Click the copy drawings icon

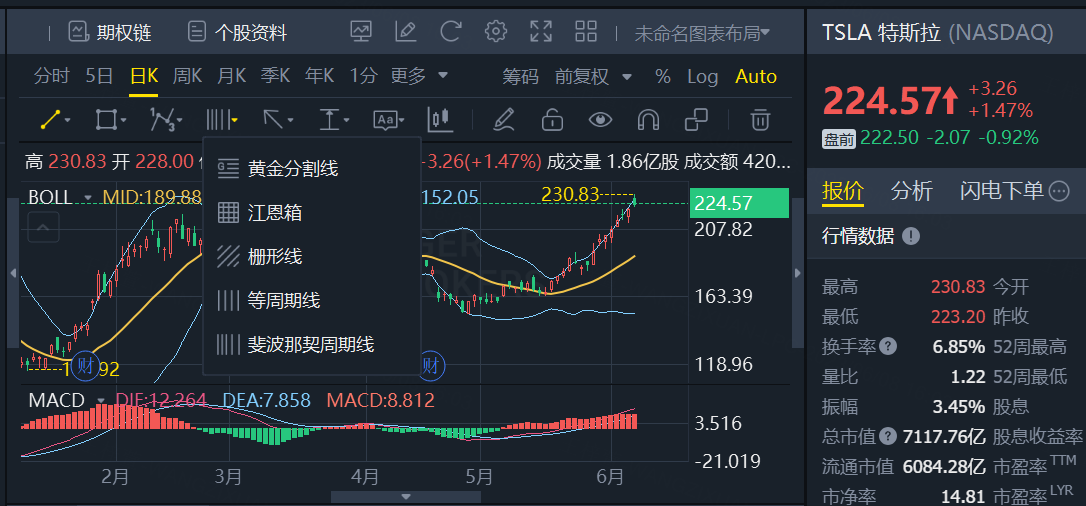pyautogui.click(x=696, y=120)
